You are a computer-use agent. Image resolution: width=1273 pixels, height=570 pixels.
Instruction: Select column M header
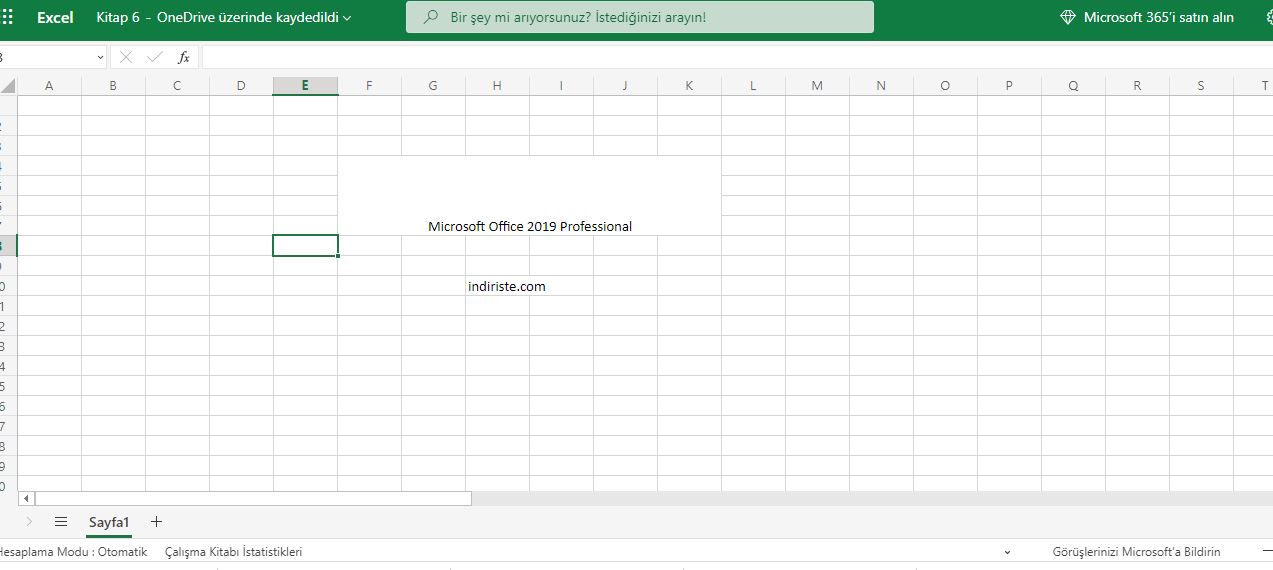coord(817,86)
